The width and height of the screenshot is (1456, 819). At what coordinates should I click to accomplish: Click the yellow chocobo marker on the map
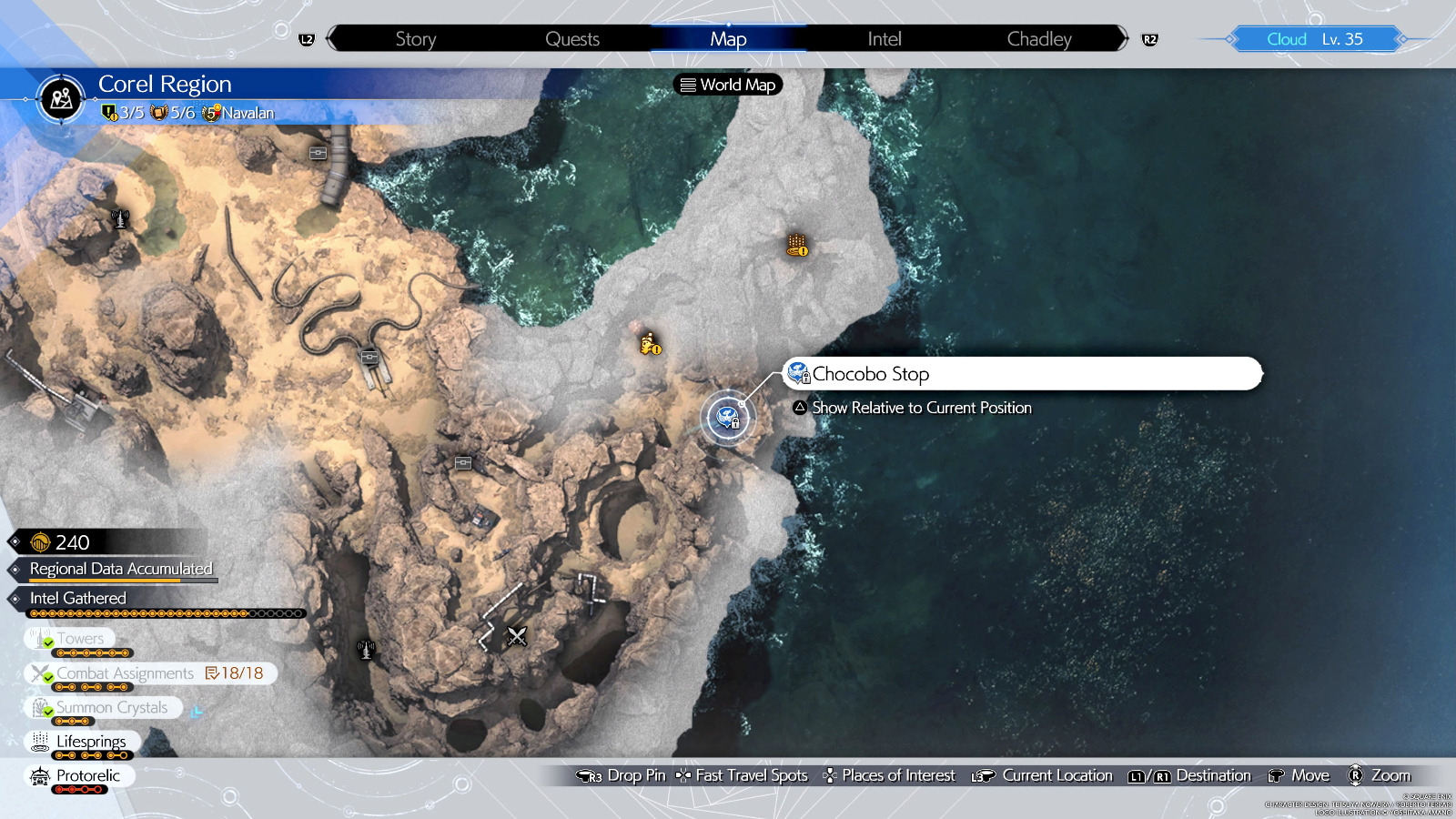click(650, 344)
